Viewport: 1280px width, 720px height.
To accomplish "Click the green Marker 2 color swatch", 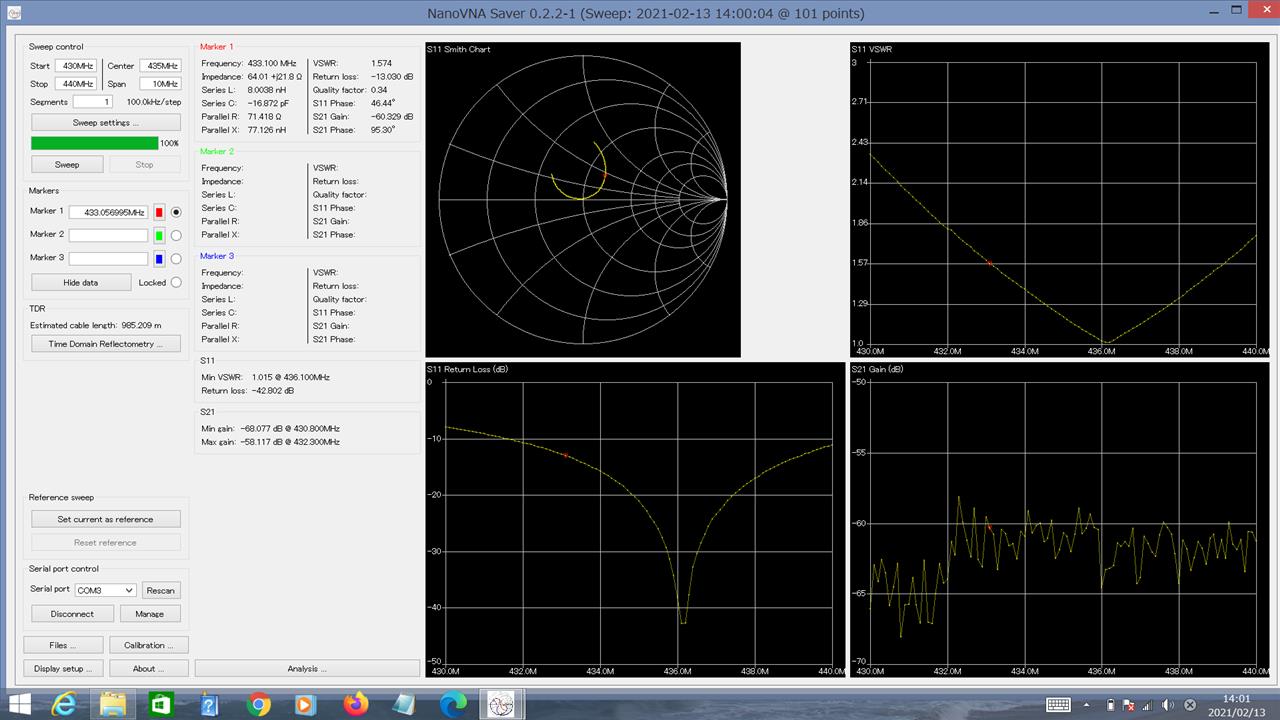I will [159, 235].
